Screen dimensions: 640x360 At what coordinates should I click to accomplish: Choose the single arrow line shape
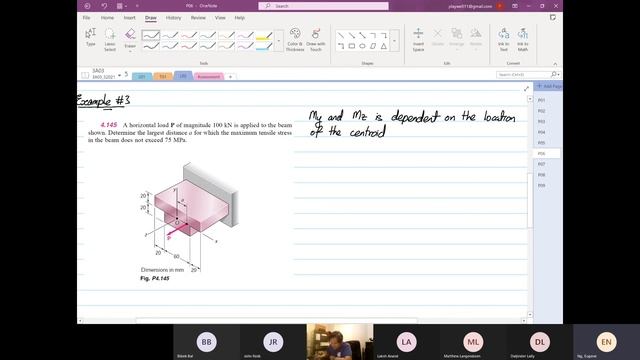(351, 36)
